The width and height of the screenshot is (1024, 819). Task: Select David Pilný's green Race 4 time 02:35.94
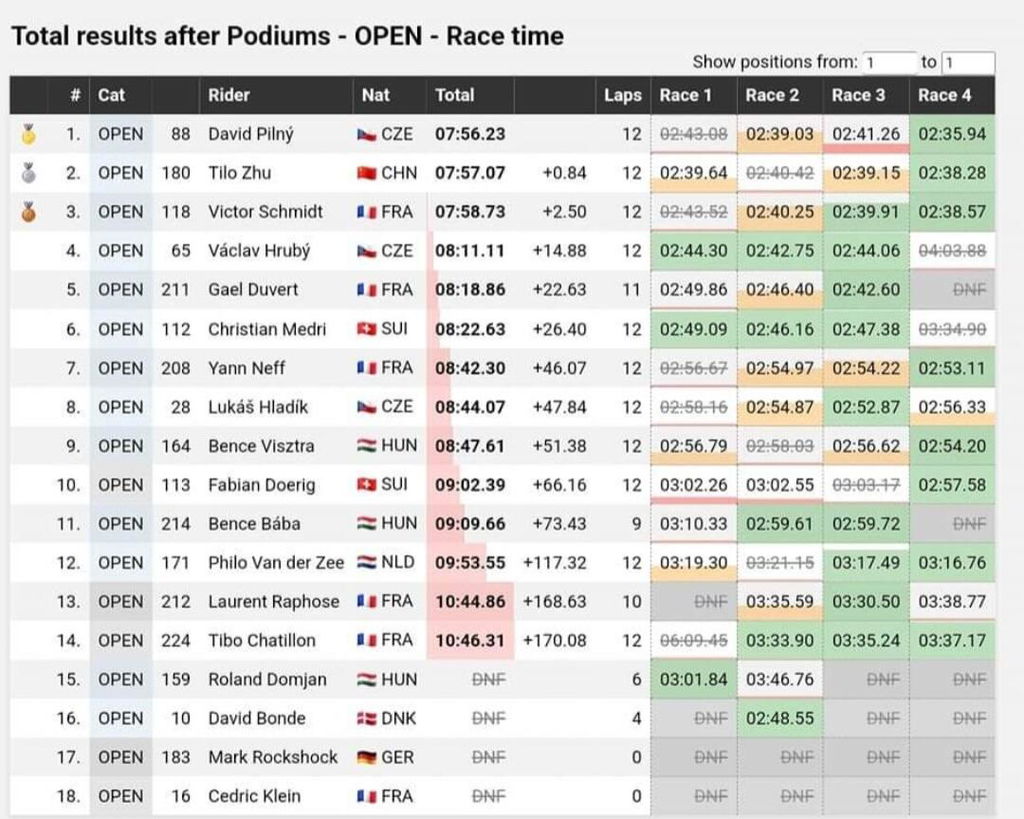click(952, 134)
